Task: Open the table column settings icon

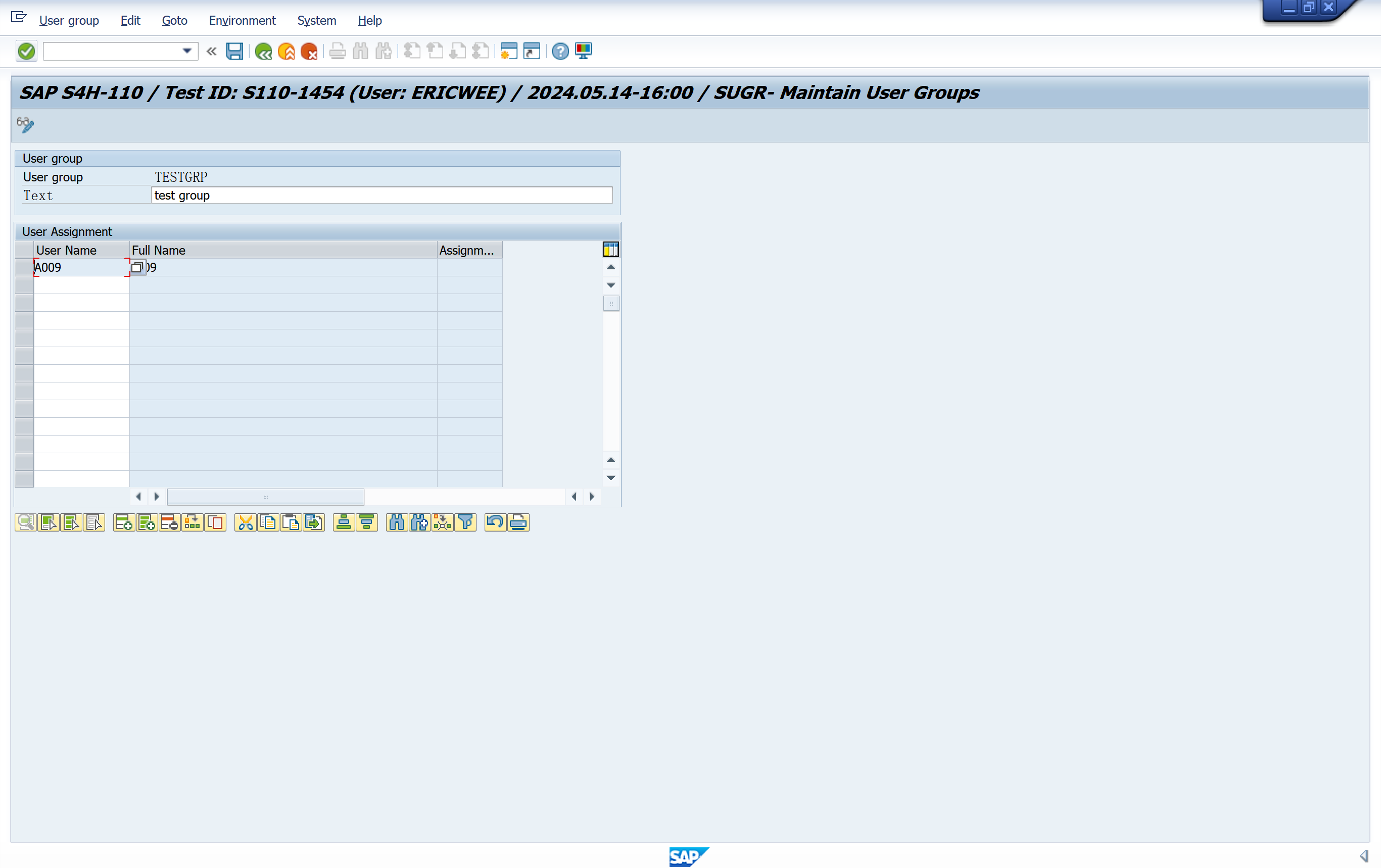Action: point(610,250)
